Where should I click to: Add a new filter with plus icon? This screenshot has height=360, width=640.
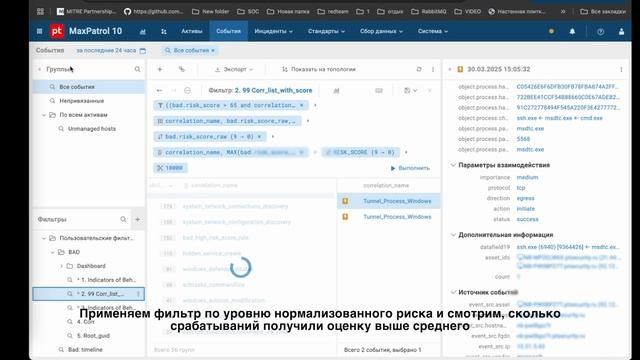tap(138, 220)
